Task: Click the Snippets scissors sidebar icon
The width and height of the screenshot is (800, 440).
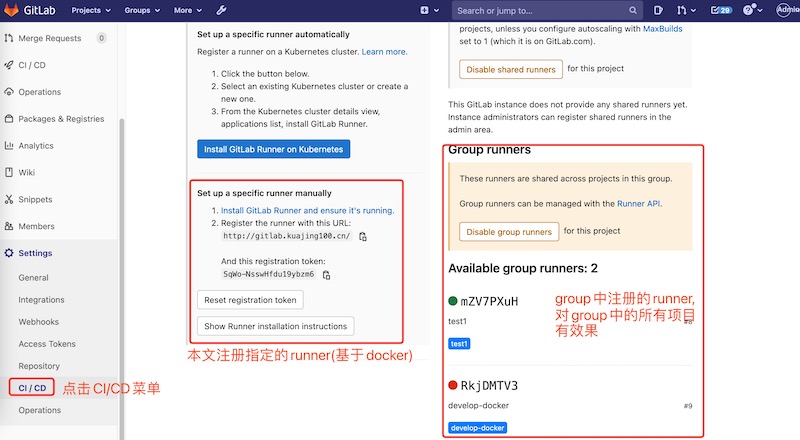Action: pyautogui.click(x=9, y=199)
